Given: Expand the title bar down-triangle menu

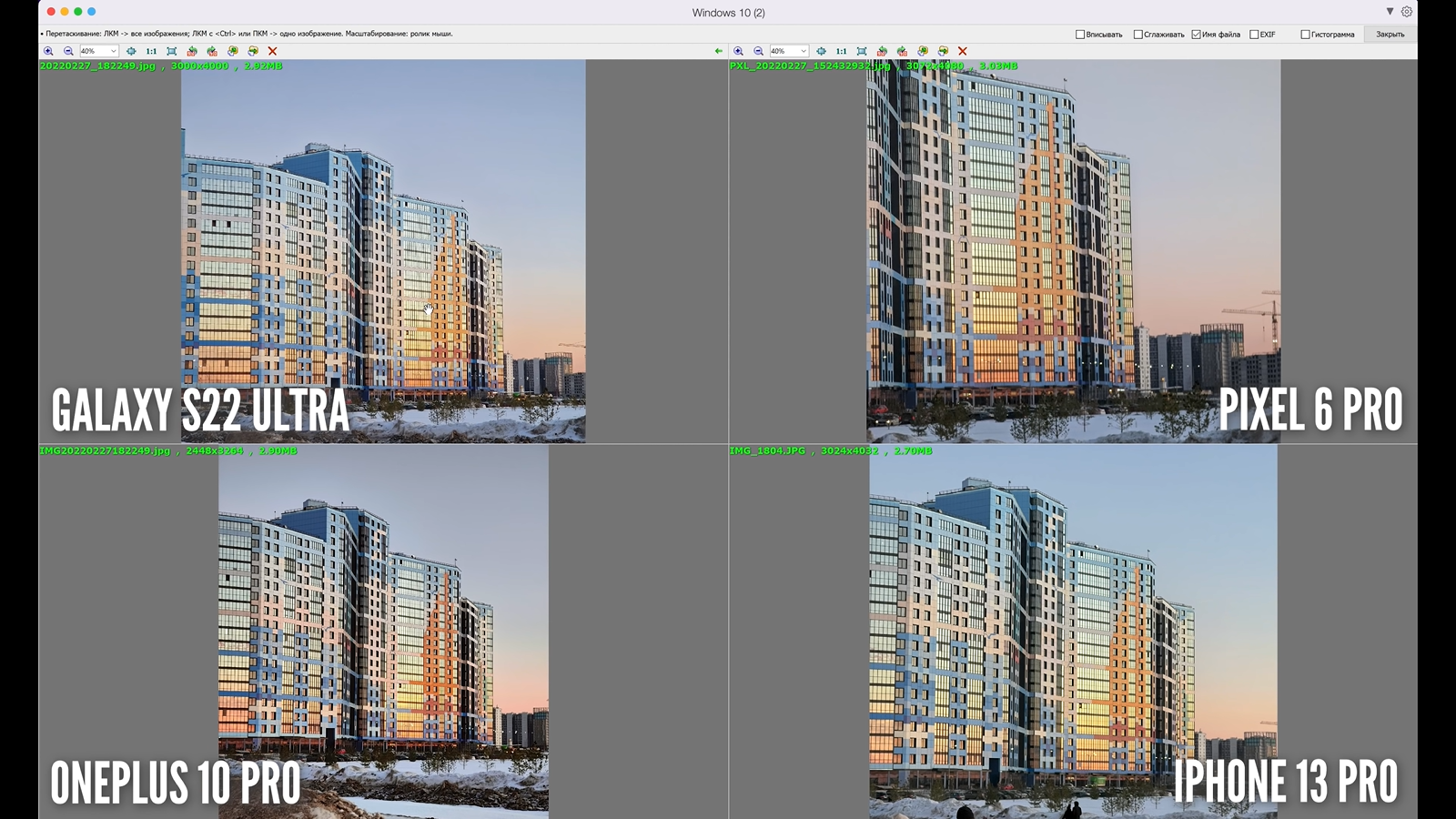Looking at the screenshot, I should 1390,12.
